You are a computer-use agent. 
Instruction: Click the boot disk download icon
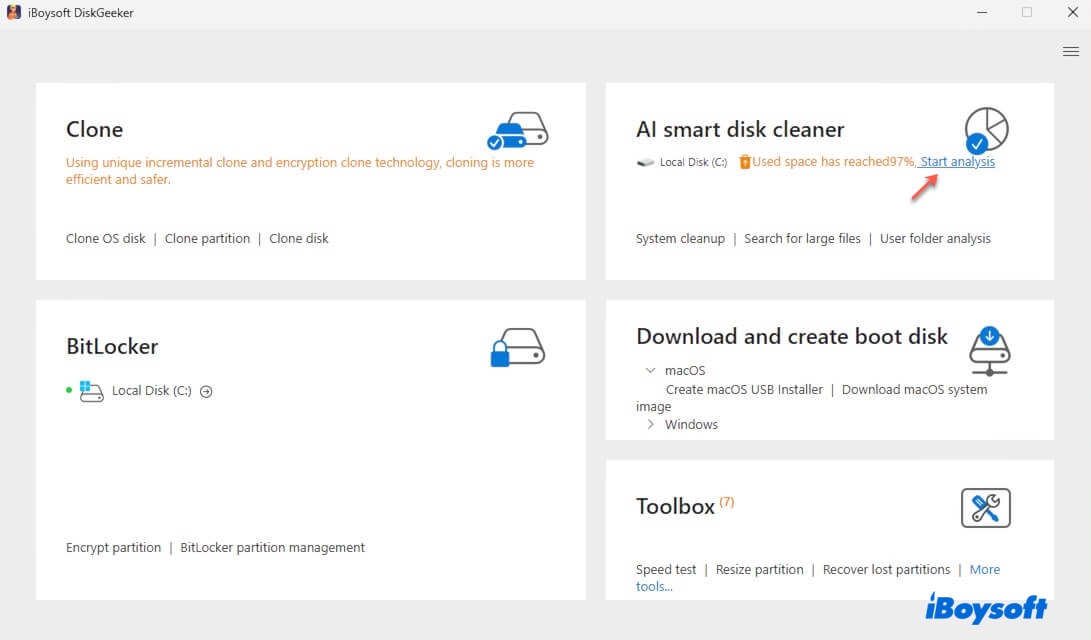coord(989,350)
